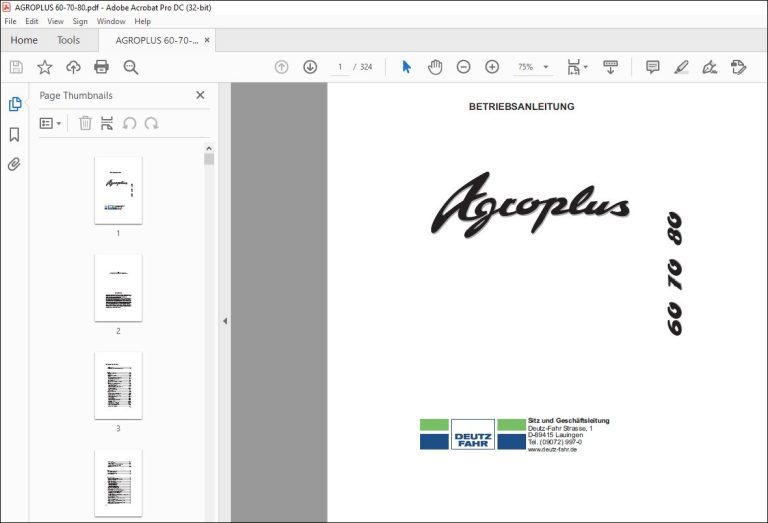The width and height of the screenshot is (768, 523).
Task: Click the print pages icon in thumbnails
Action: [x=107, y=123]
